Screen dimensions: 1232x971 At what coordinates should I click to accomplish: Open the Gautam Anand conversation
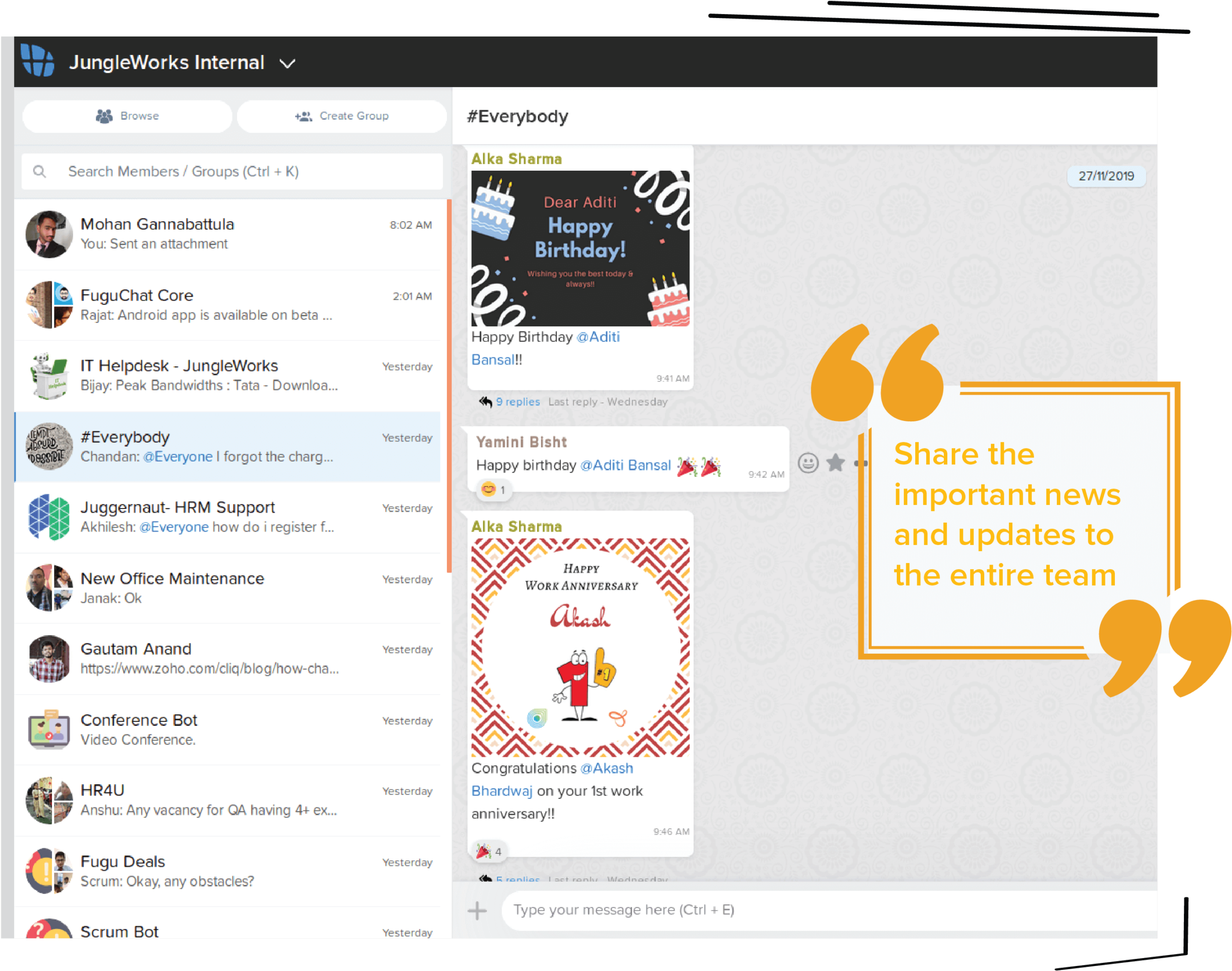coord(227,659)
